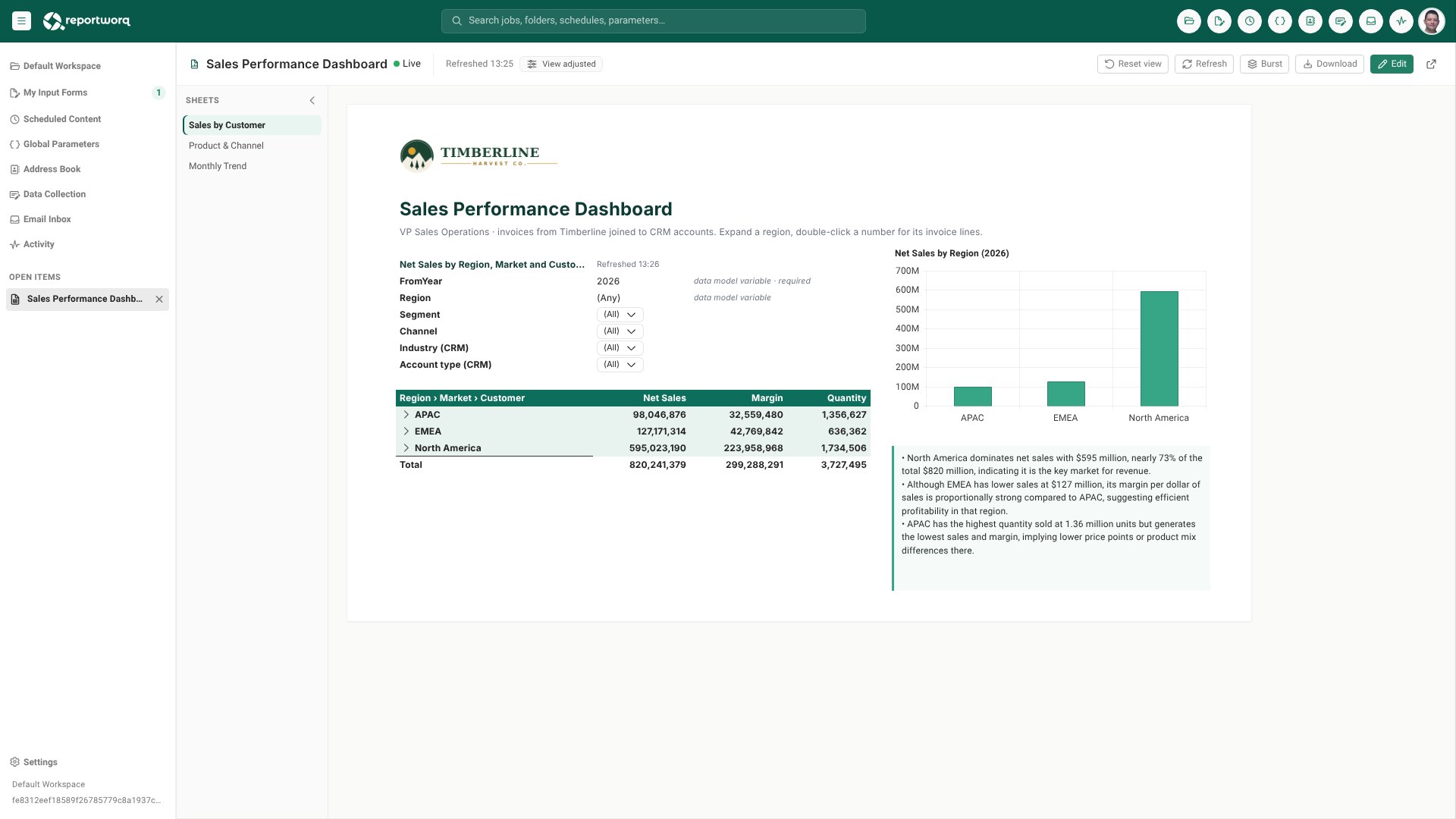This screenshot has width=1456, height=819.
Task: Click the Download button
Action: [x=1329, y=64]
